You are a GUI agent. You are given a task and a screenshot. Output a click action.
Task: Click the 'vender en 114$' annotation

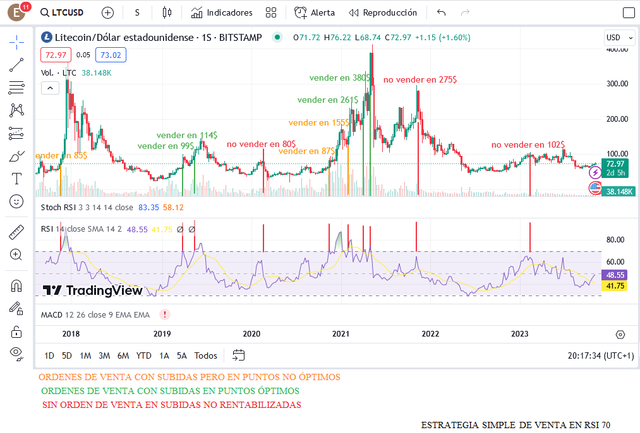[187, 135]
